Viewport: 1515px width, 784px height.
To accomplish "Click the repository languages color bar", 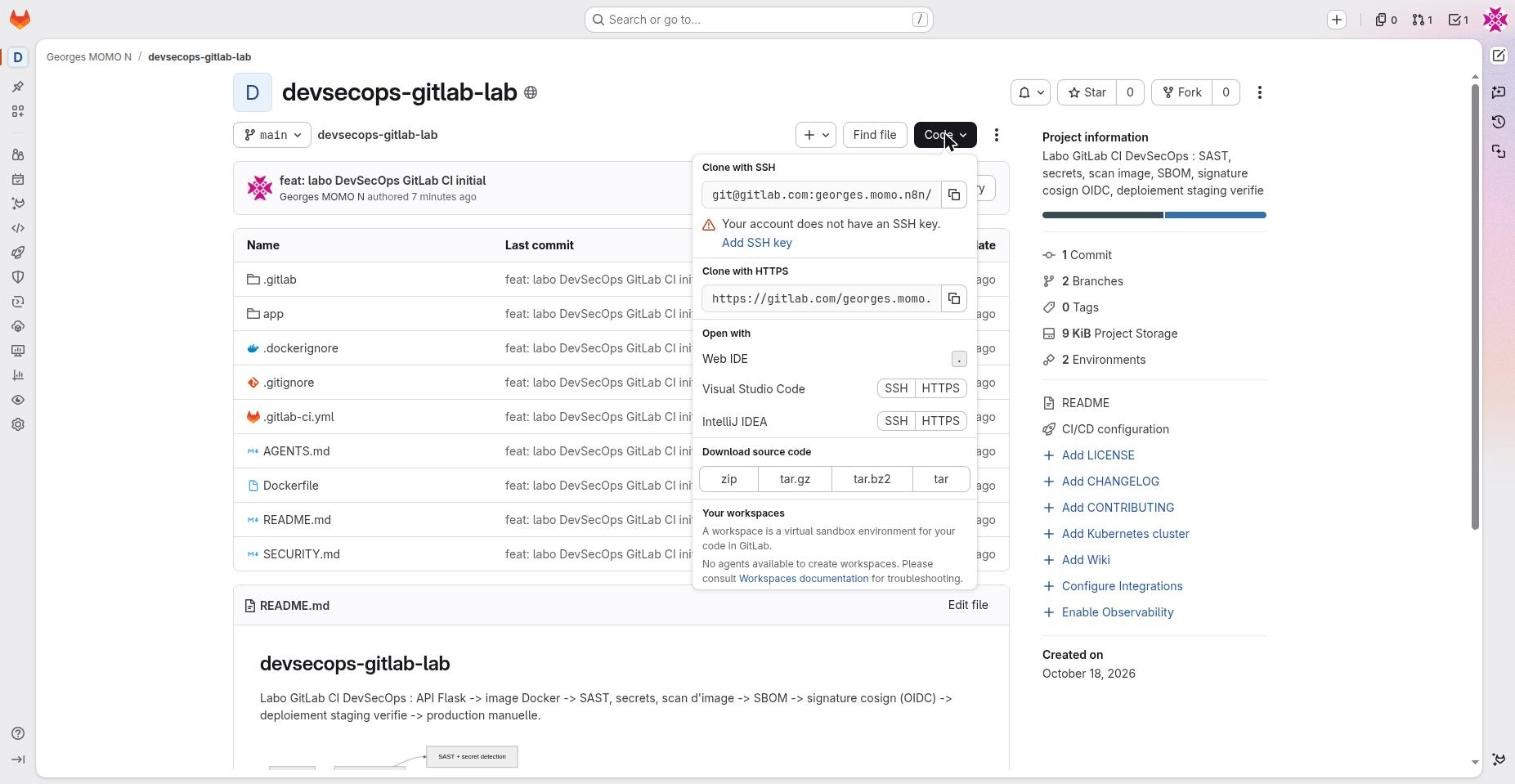I will pos(1154,215).
